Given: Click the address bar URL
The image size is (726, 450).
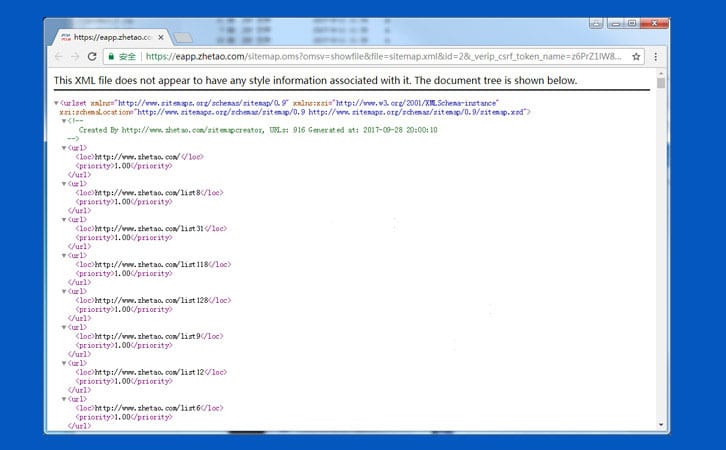Looking at the screenshot, I should pyautogui.click(x=383, y=56).
